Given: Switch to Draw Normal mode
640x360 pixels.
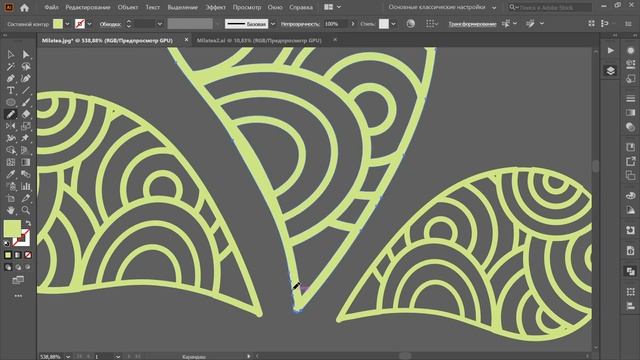Looking at the screenshot, I should pyautogui.click(x=8, y=267).
